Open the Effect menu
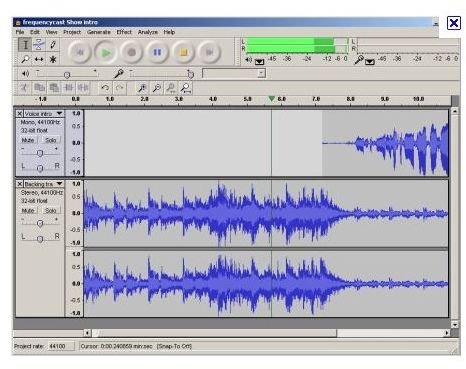Image resolution: width=466 pixels, height=369 pixels. click(x=124, y=32)
